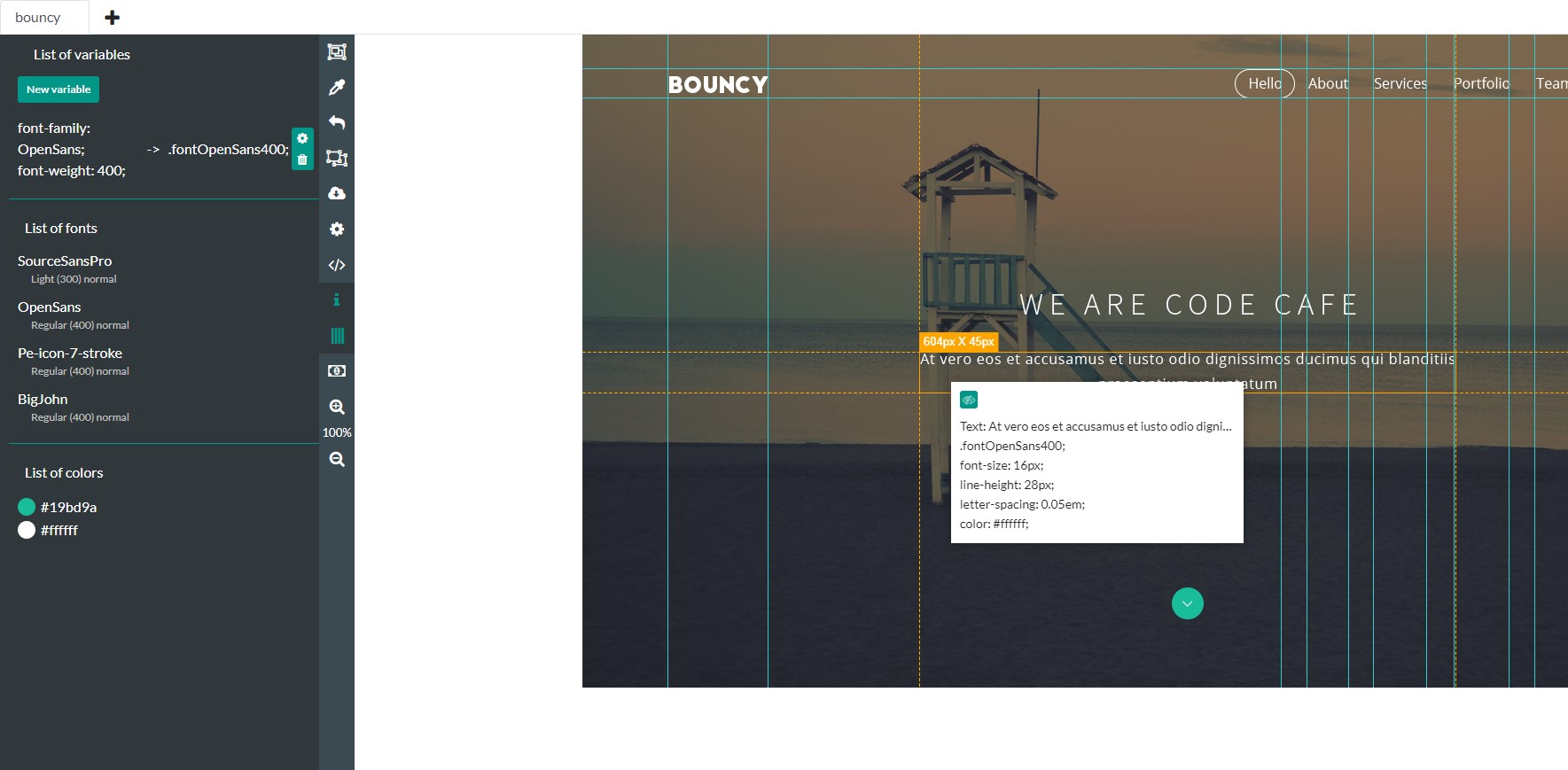Click the #ffffff white color swatch
This screenshot has height=770, width=1568.
[27, 530]
